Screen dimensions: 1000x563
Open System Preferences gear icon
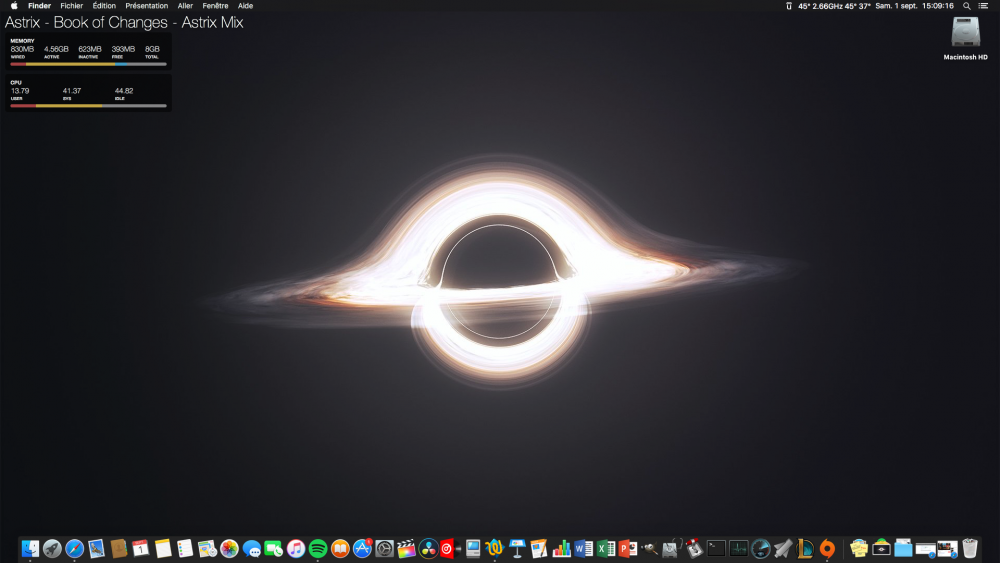pos(384,548)
